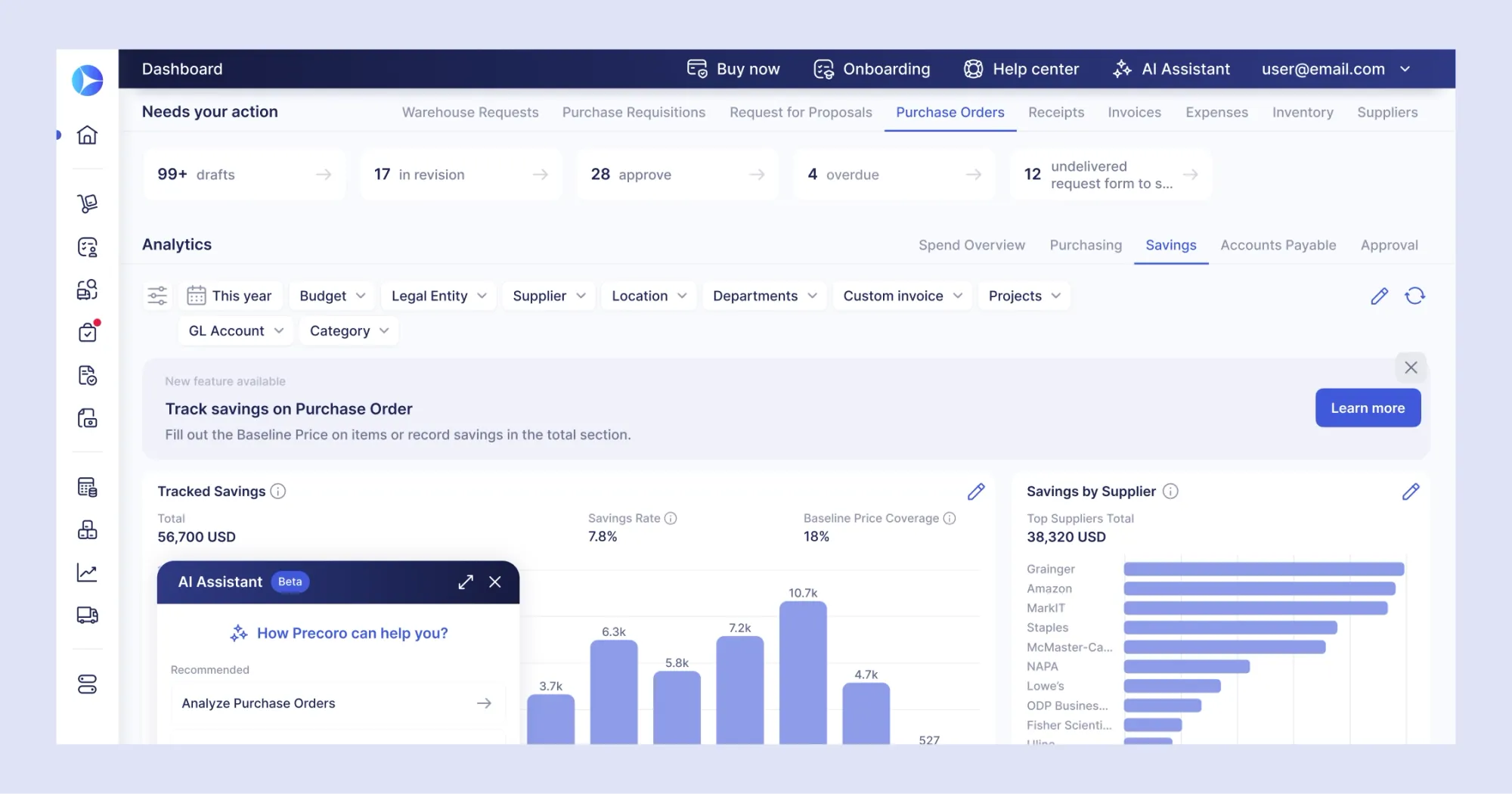
Task: Click the Learn more button
Action: click(x=1368, y=408)
